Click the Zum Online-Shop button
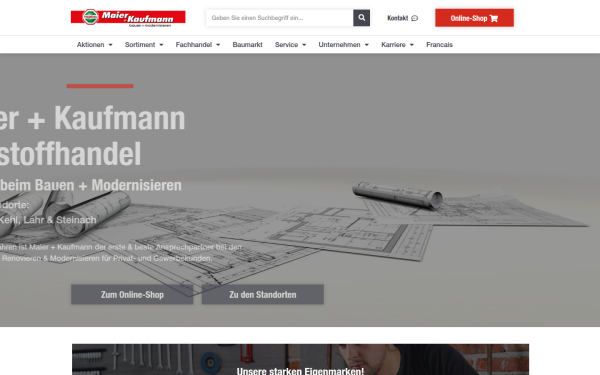Image resolution: width=600 pixels, height=375 pixels. point(132,294)
